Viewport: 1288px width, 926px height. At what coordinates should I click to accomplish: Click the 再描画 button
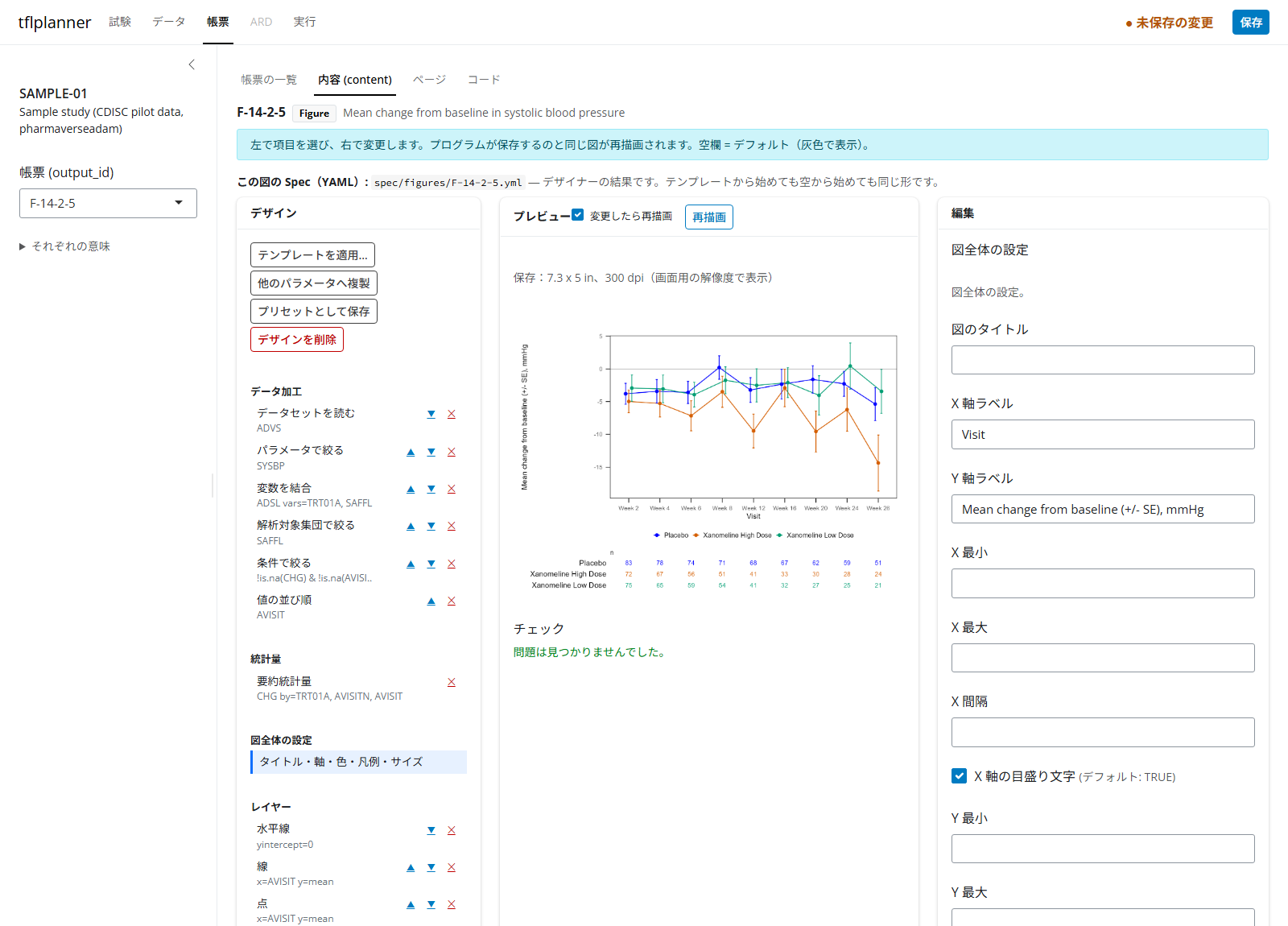point(709,217)
